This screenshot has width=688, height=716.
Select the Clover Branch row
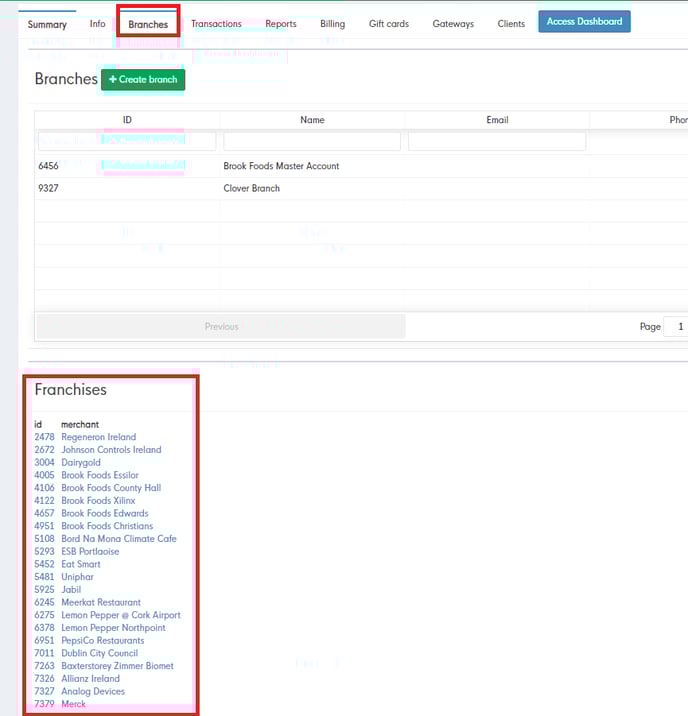tap(251, 188)
